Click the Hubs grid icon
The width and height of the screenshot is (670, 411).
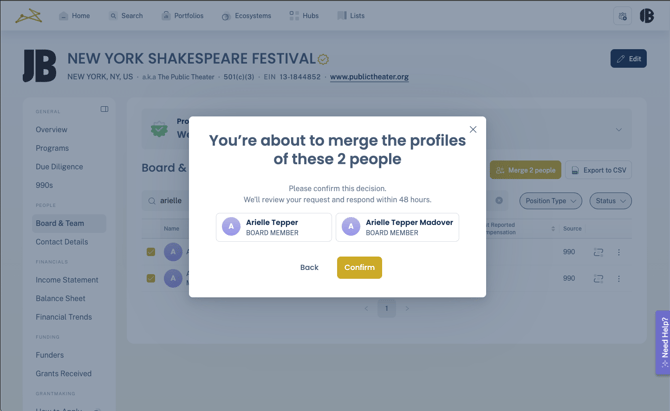(x=294, y=16)
